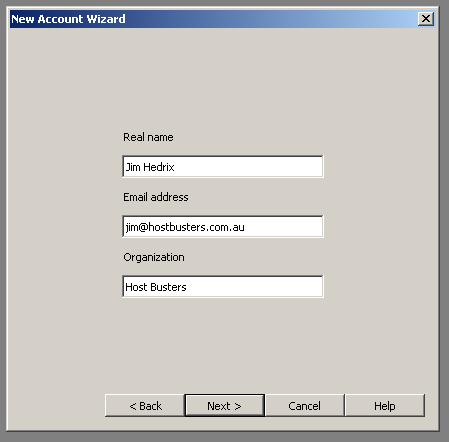Focus the Email address input field
This screenshot has width=449, height=442.
[x=223, y=226]
